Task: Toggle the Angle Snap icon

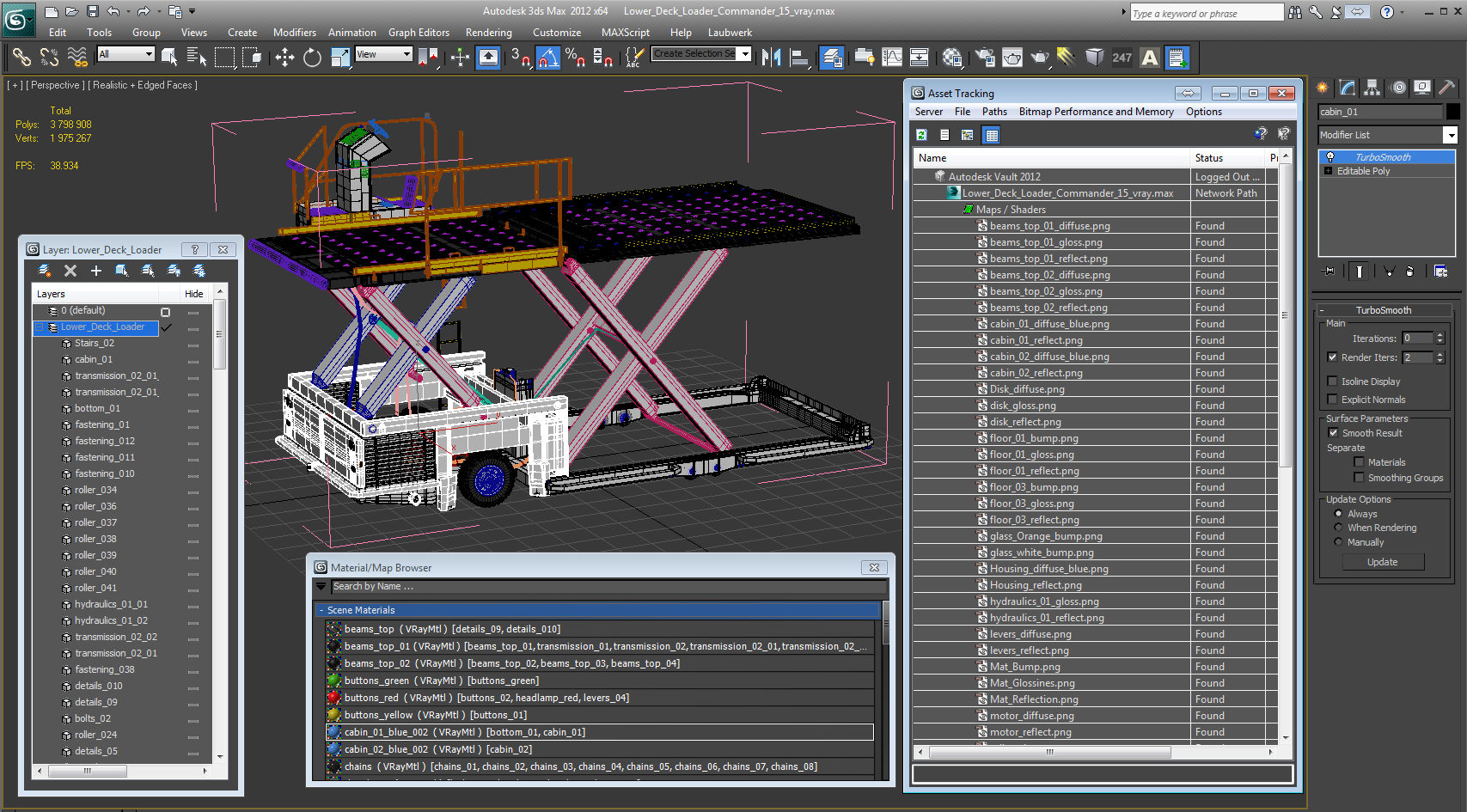Action: [x=548, y=58]
